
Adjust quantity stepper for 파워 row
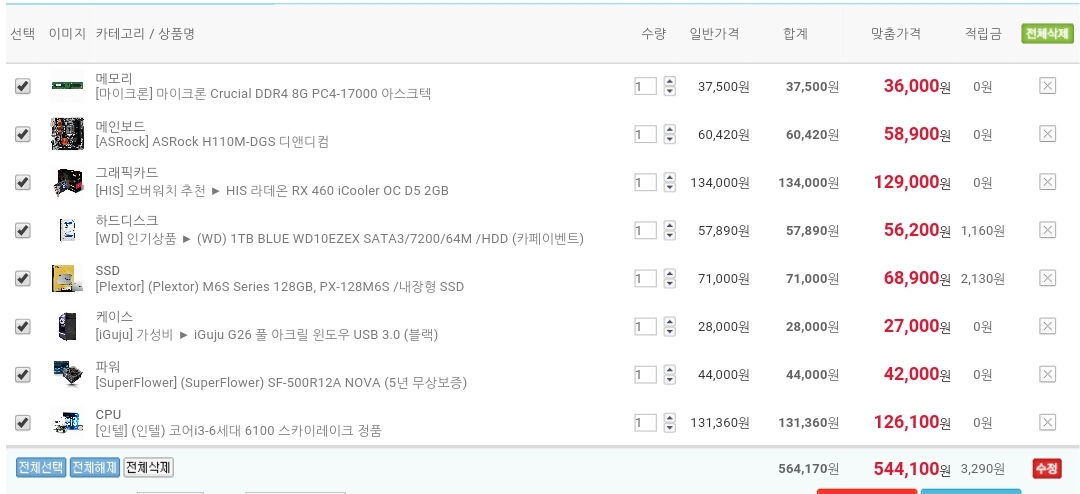[669, 374]
